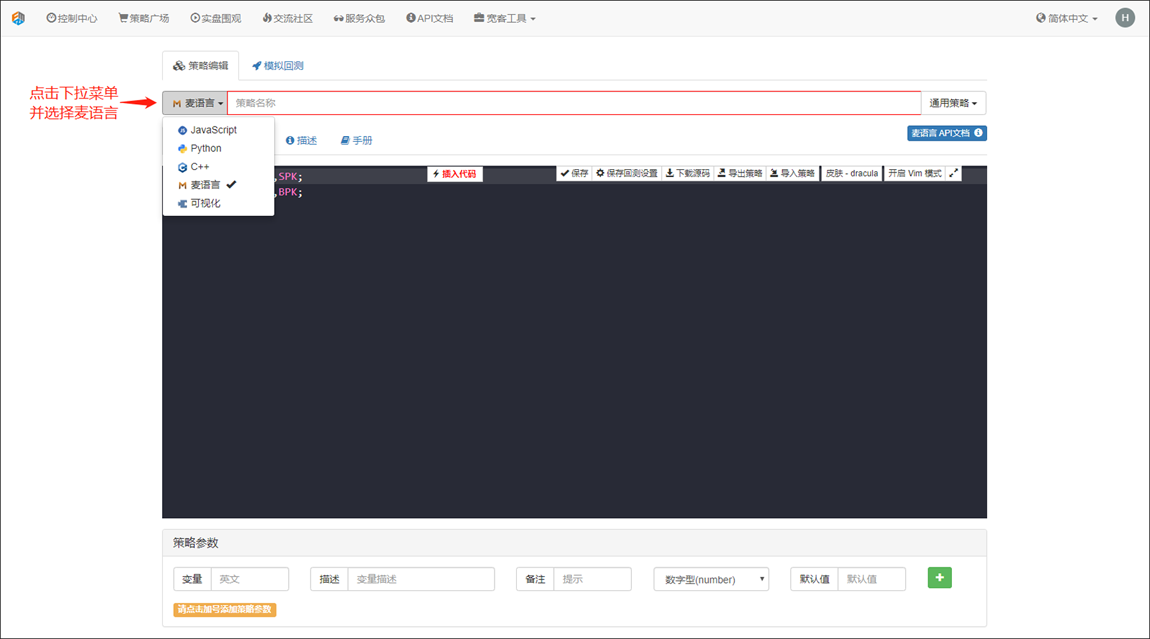Open the 数字型(number) type select
Viewport: 1150px width, 639px height.
click(x=711, y=579)
